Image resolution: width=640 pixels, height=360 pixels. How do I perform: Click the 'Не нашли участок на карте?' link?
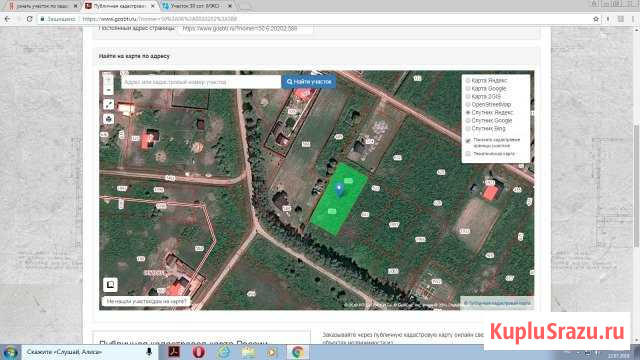(146, 302)
